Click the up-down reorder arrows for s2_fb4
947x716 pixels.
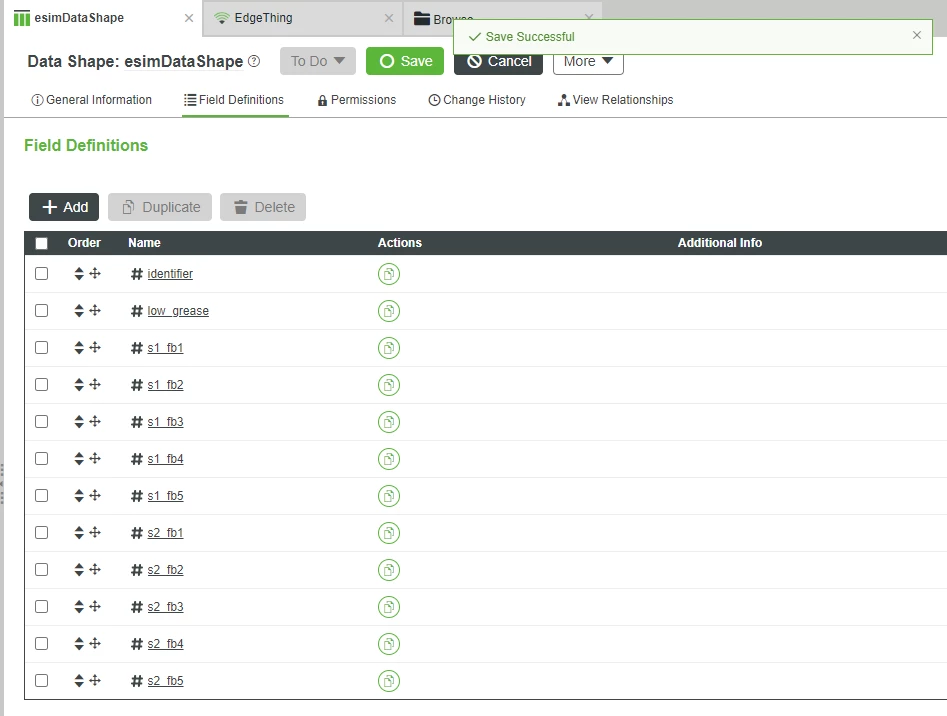click(x=79, y=644)
